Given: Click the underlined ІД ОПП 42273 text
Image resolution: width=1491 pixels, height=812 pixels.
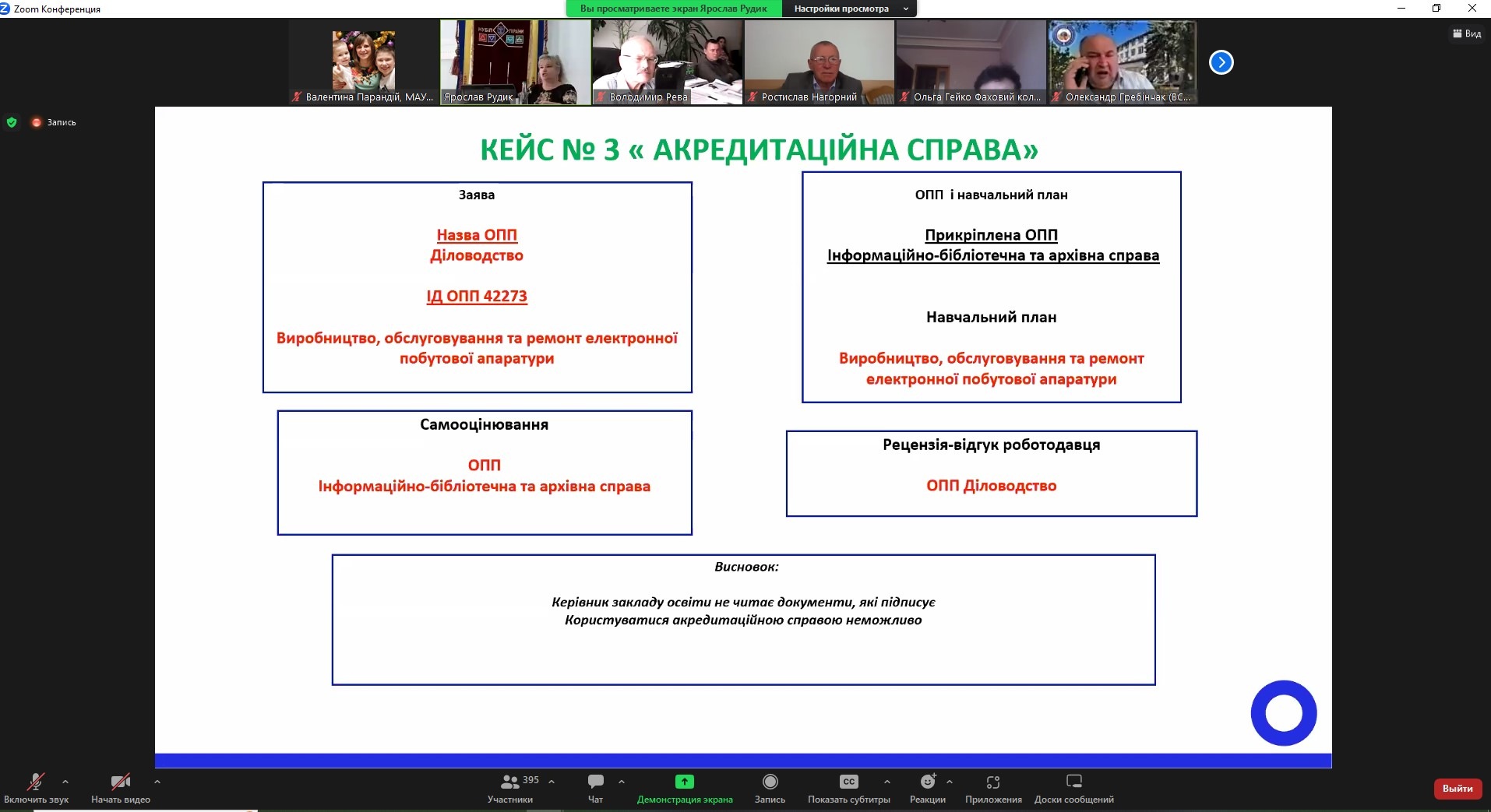Looking at the screenshot, I should tap(477, 296).
